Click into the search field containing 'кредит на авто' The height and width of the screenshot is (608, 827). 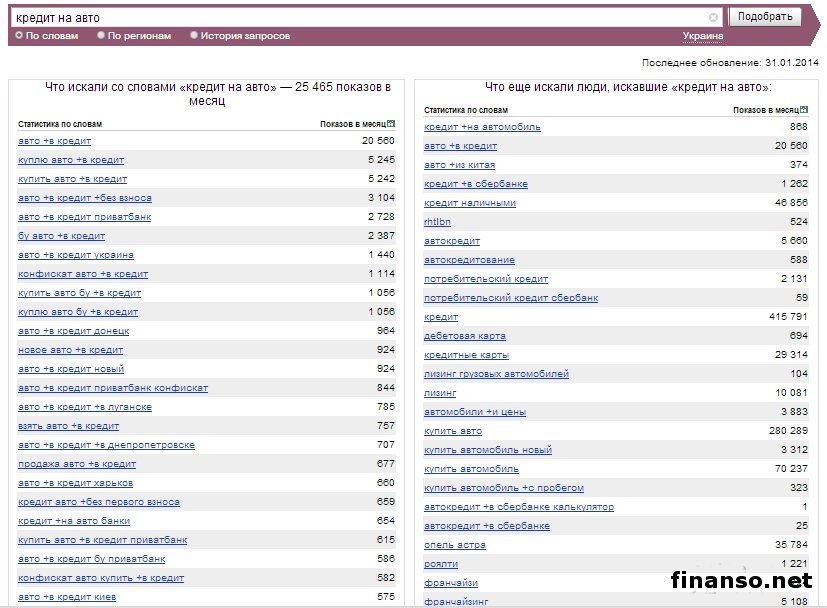(x=360, y=17)
